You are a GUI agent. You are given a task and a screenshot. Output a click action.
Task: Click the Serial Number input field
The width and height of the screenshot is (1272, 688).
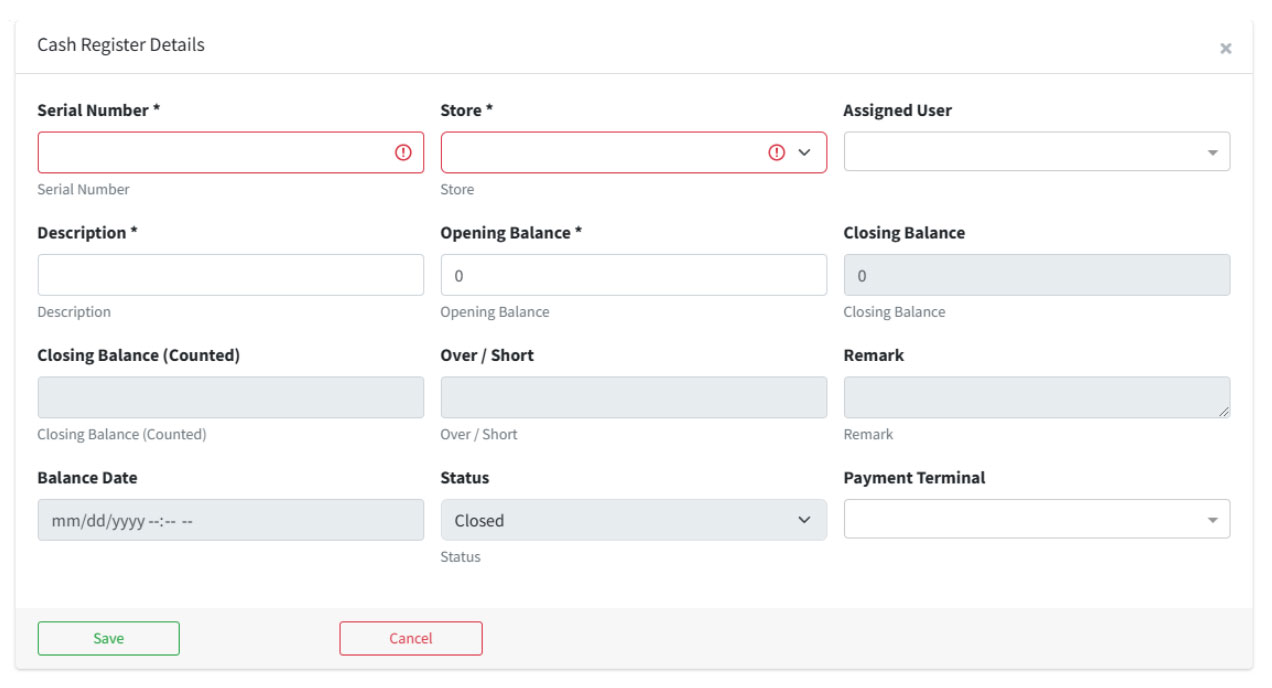coord(215,153)
